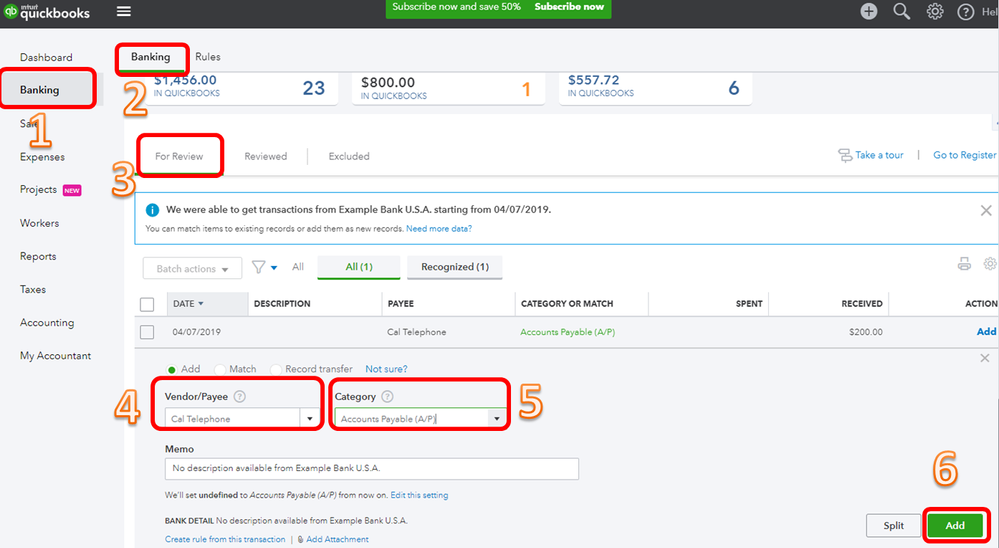
Task: Click the green Add button
Action: [x=955, y=525]
